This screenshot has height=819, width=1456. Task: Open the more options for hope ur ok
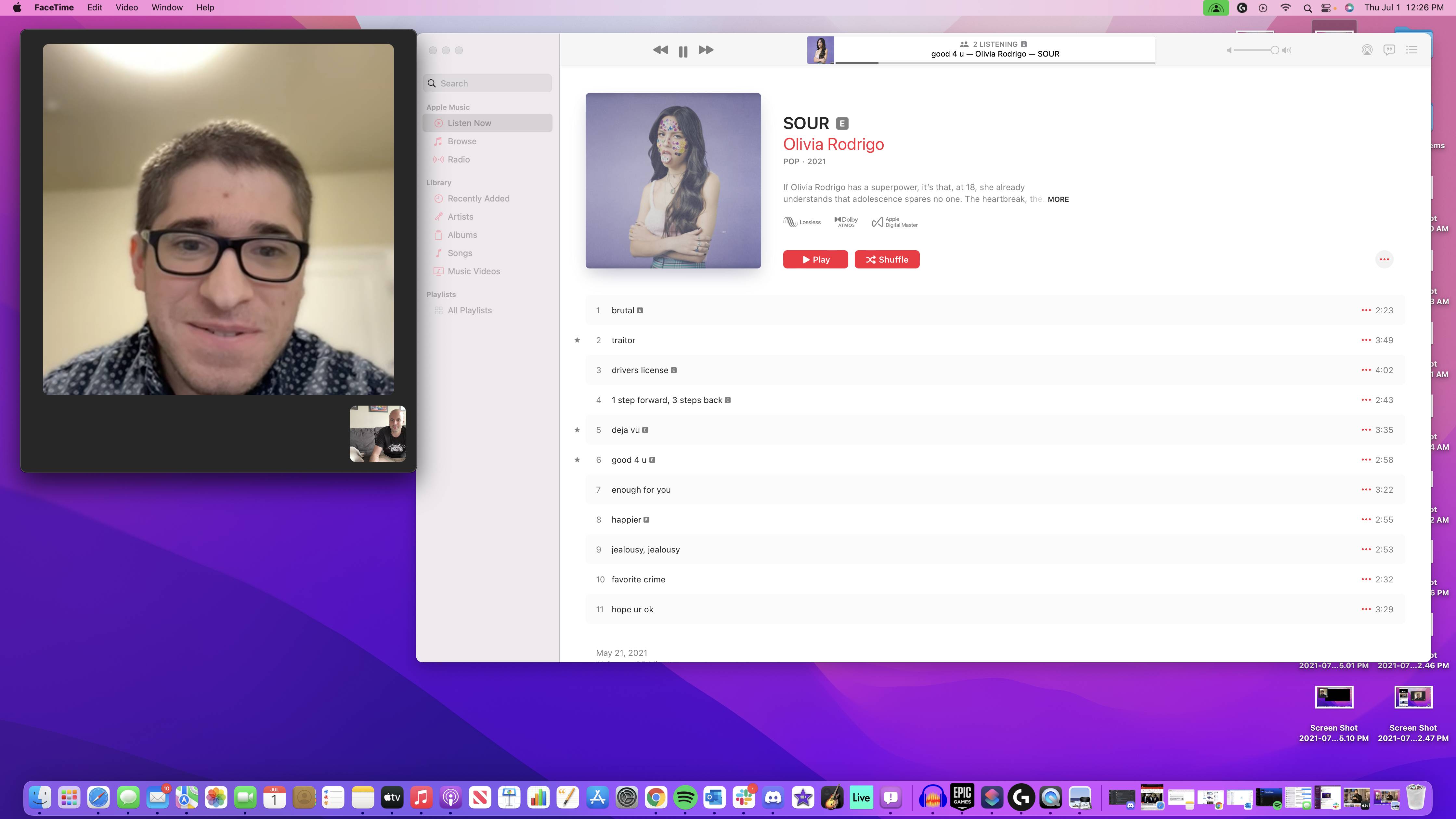(x=1366, y=609)
